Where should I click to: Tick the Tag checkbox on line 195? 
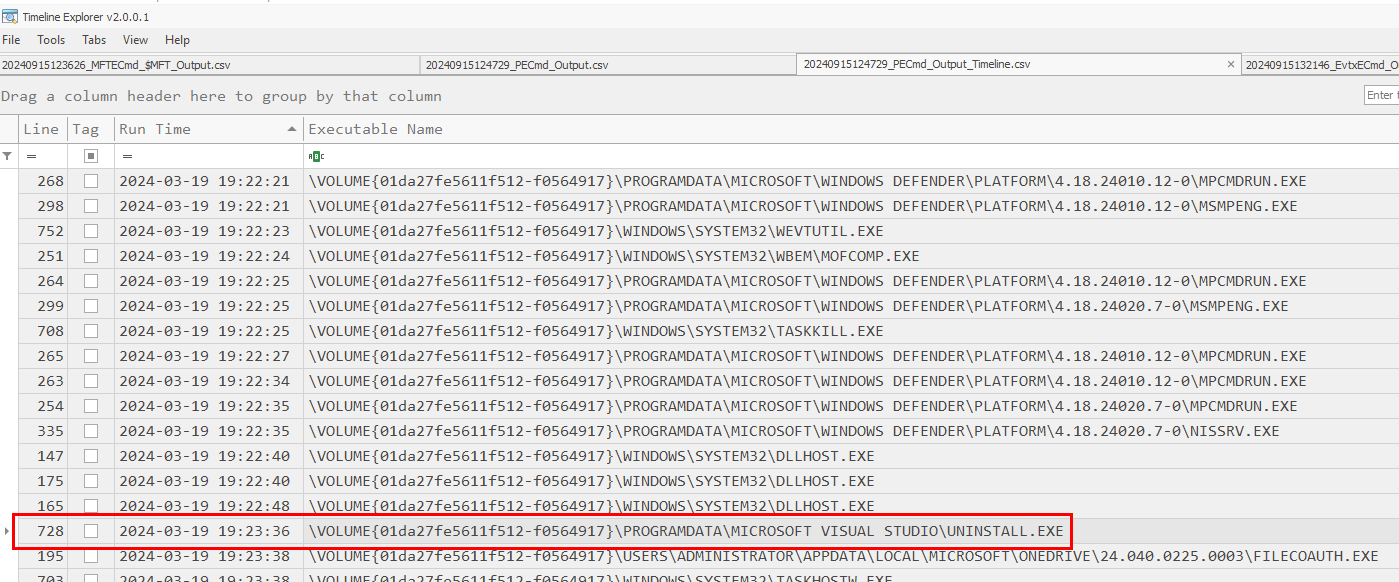91,556
